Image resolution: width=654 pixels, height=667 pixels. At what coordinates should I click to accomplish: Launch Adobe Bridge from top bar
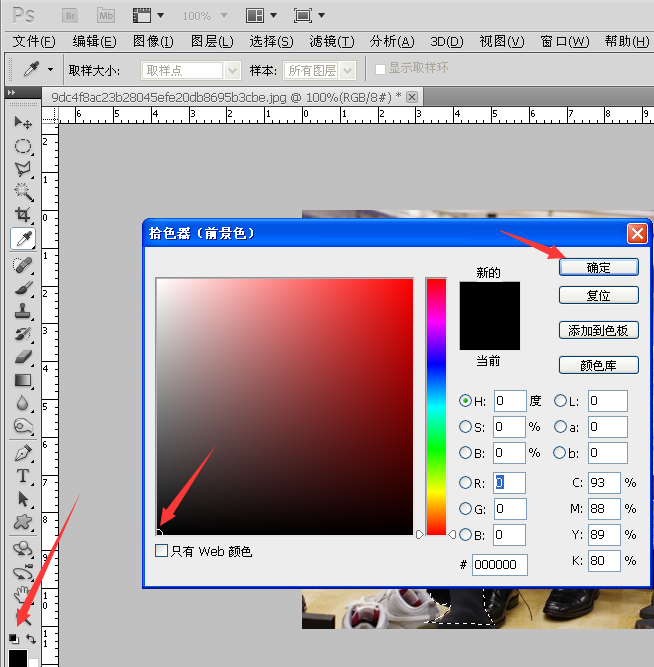[70, 16]
